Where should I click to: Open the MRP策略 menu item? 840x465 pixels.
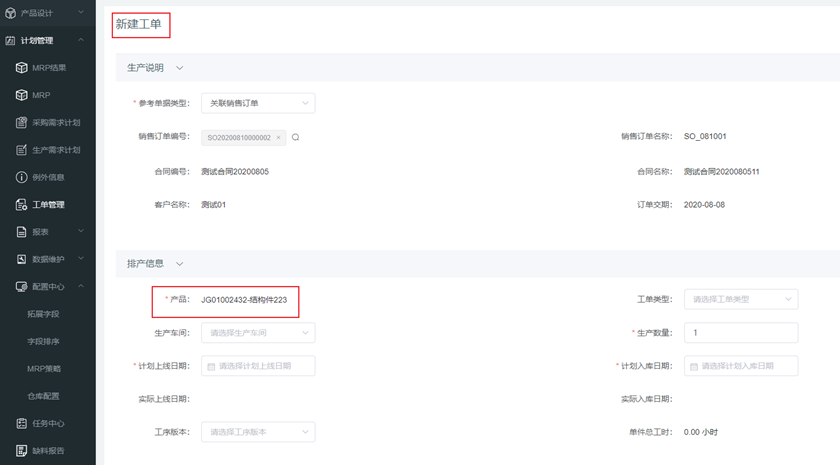pyautogui.click(x=43, y=369)
